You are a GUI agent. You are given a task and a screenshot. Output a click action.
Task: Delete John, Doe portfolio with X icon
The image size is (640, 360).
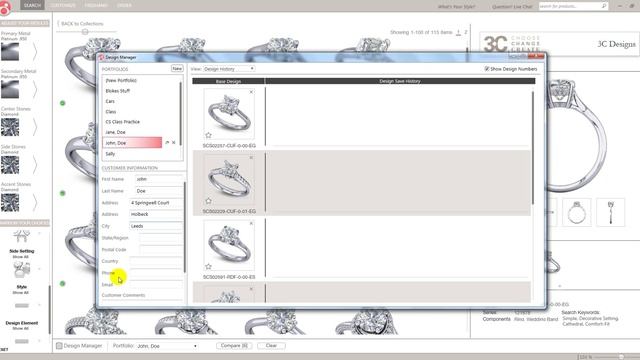(x=173, y=142)
